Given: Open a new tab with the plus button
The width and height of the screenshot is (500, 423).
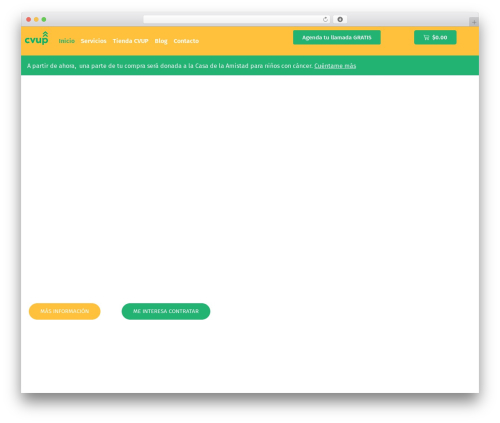Looking at the screenshot, I should (x=474, y=22).
